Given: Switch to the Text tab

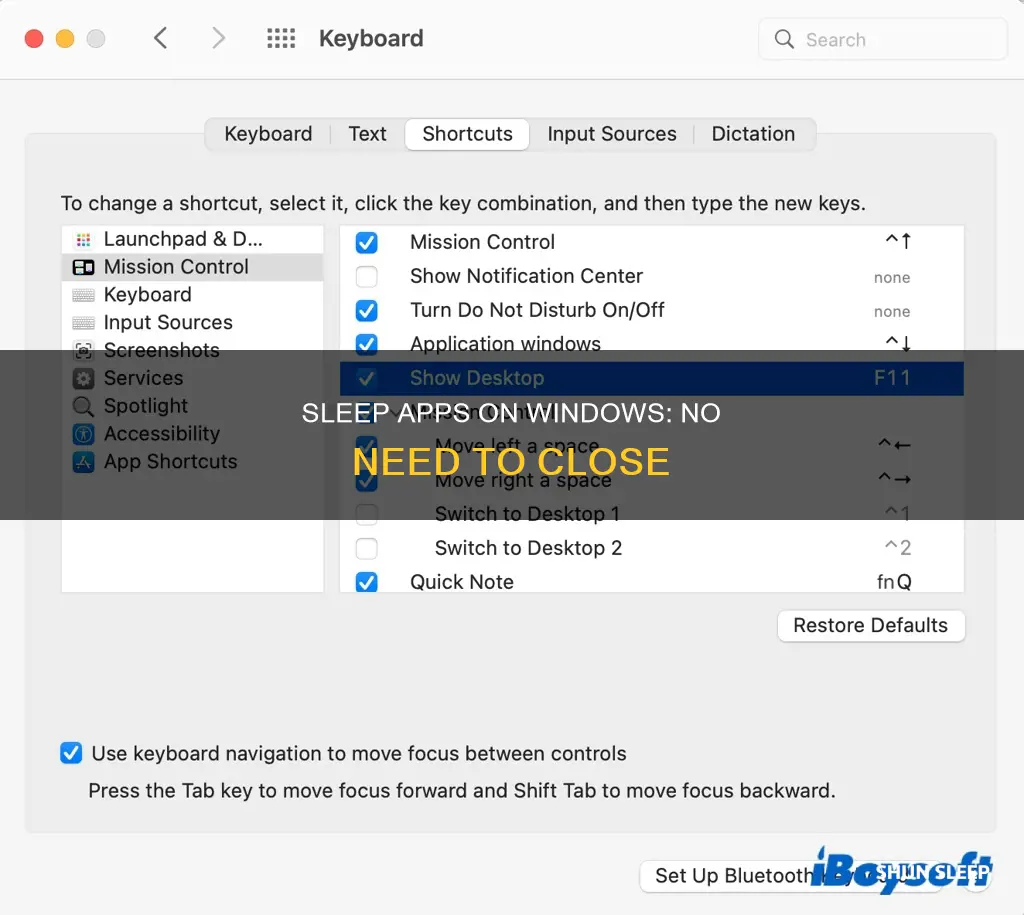Looking at the screenshot, I should tap(367, 134).
